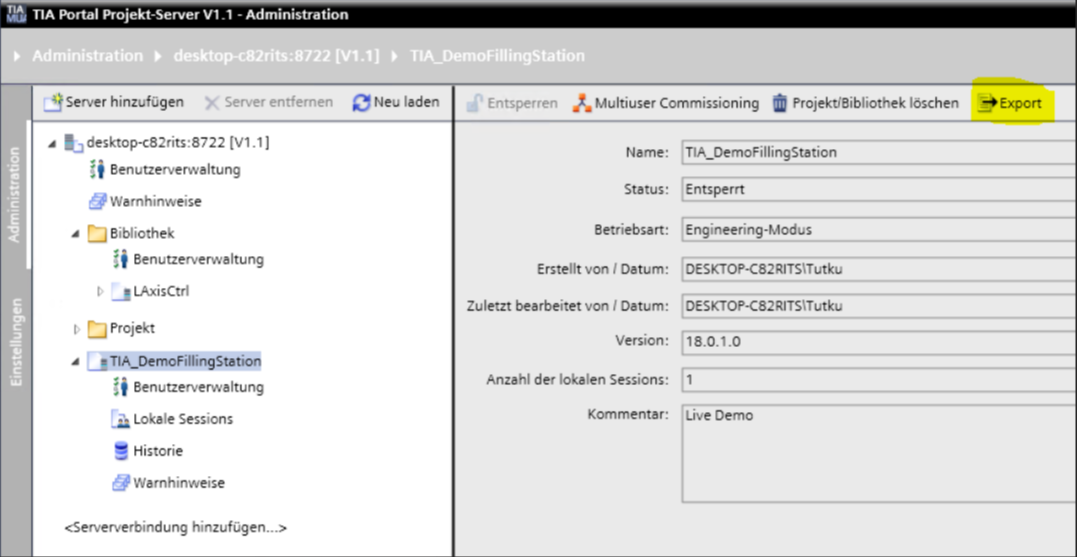Click user icon of Bibliothek Benutzerverwaltung
This screenshot has width=1077, height=557.
pos(121,260)
